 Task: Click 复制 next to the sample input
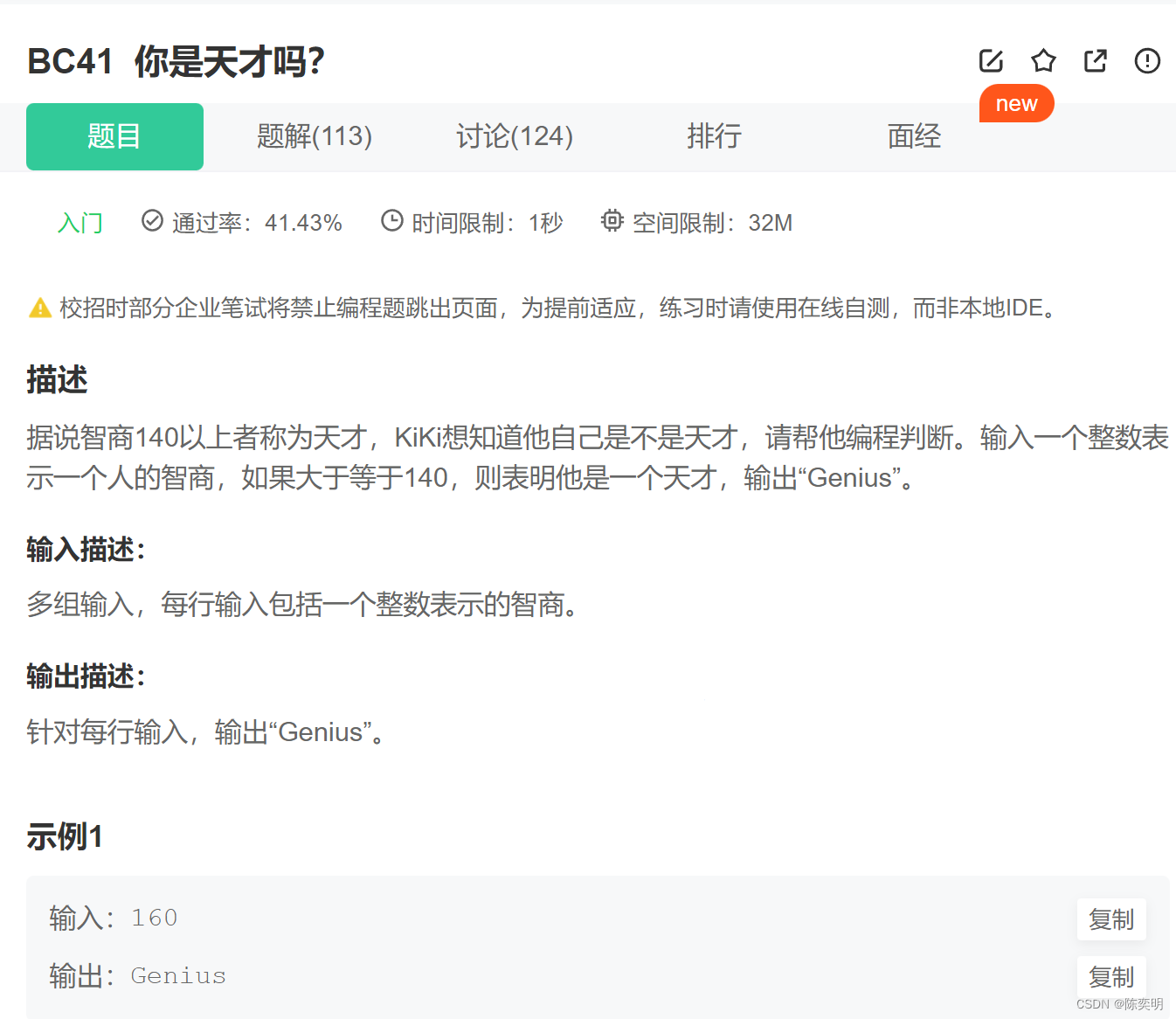pos(1111,919)
